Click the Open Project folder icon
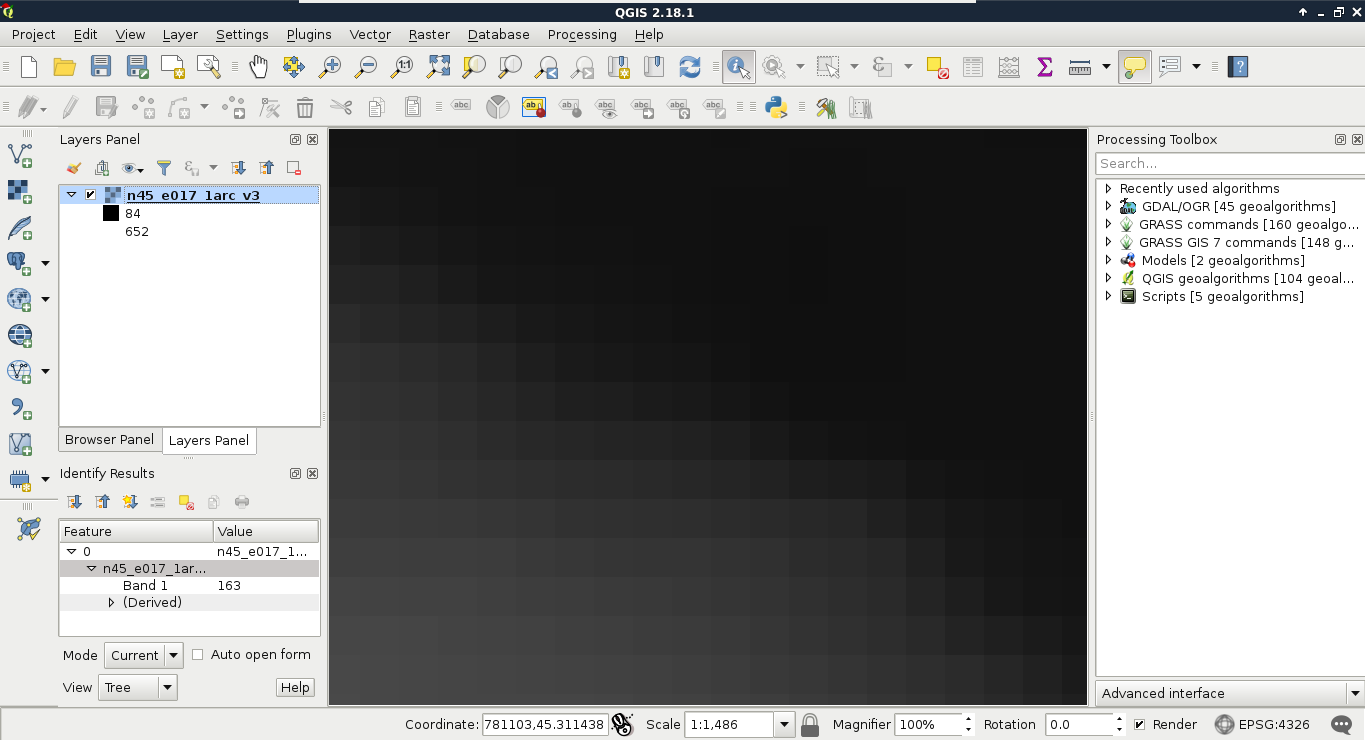 [65, 67]
